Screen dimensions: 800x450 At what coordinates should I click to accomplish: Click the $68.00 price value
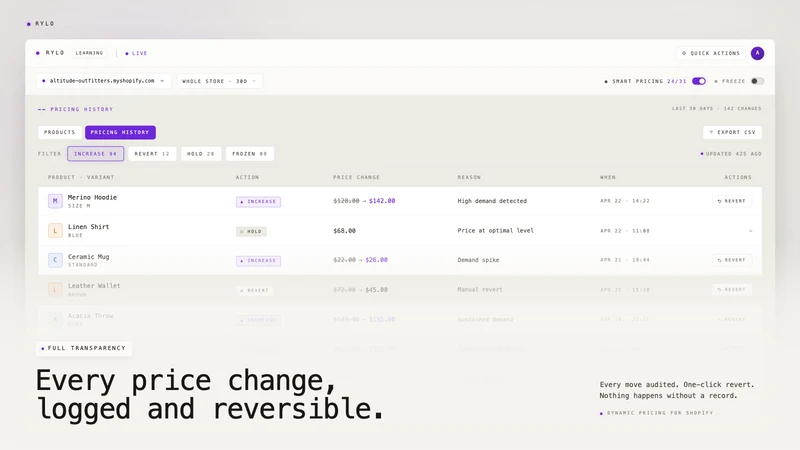coord(344,231)
